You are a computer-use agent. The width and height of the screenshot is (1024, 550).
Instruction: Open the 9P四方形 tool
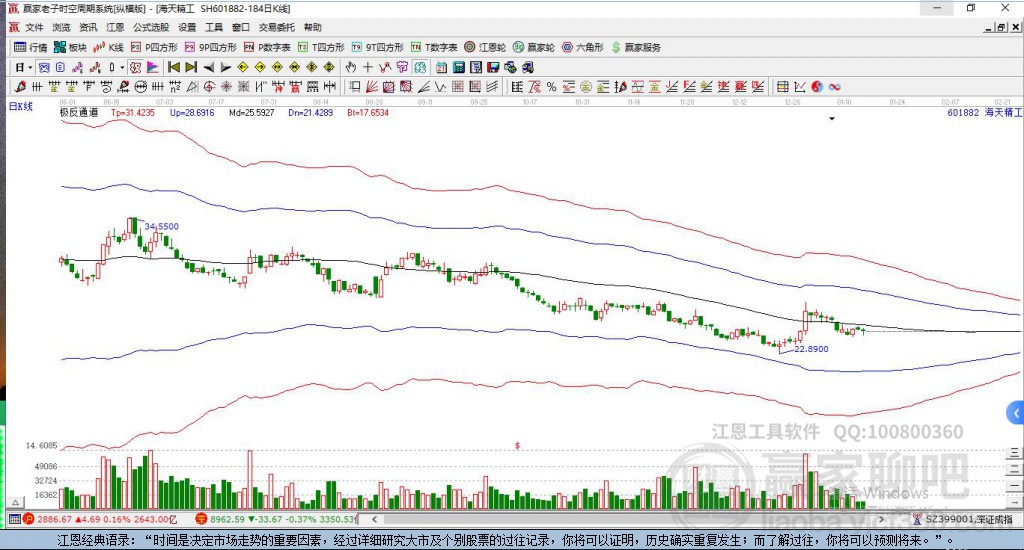[210, 47]
